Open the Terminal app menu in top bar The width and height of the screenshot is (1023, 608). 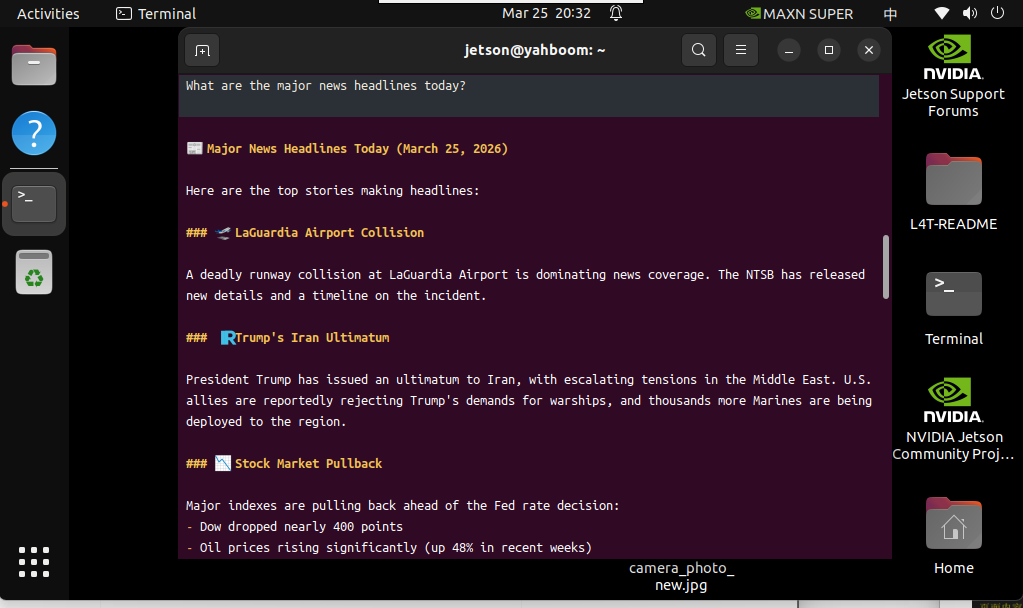tap(156, 14)
